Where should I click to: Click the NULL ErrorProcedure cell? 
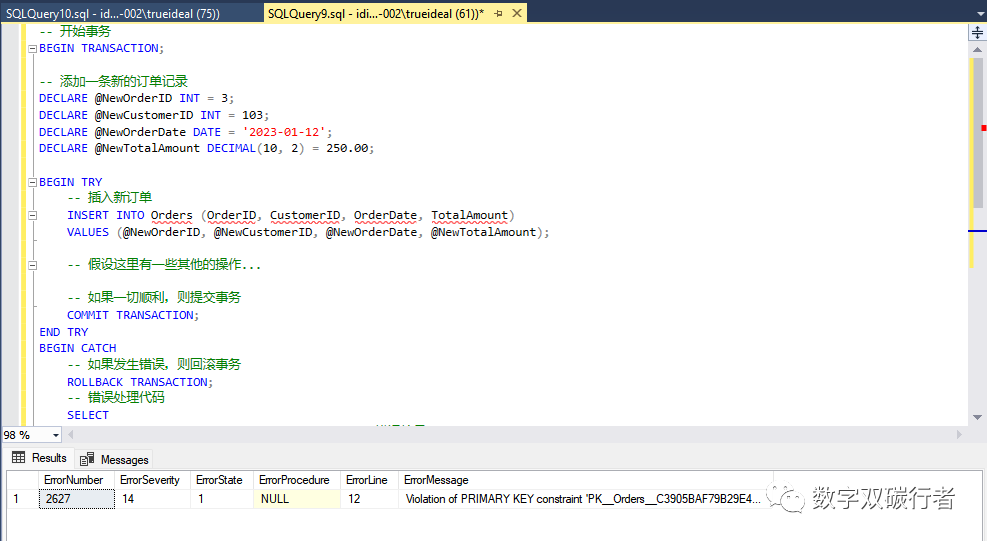coord(296,498)
